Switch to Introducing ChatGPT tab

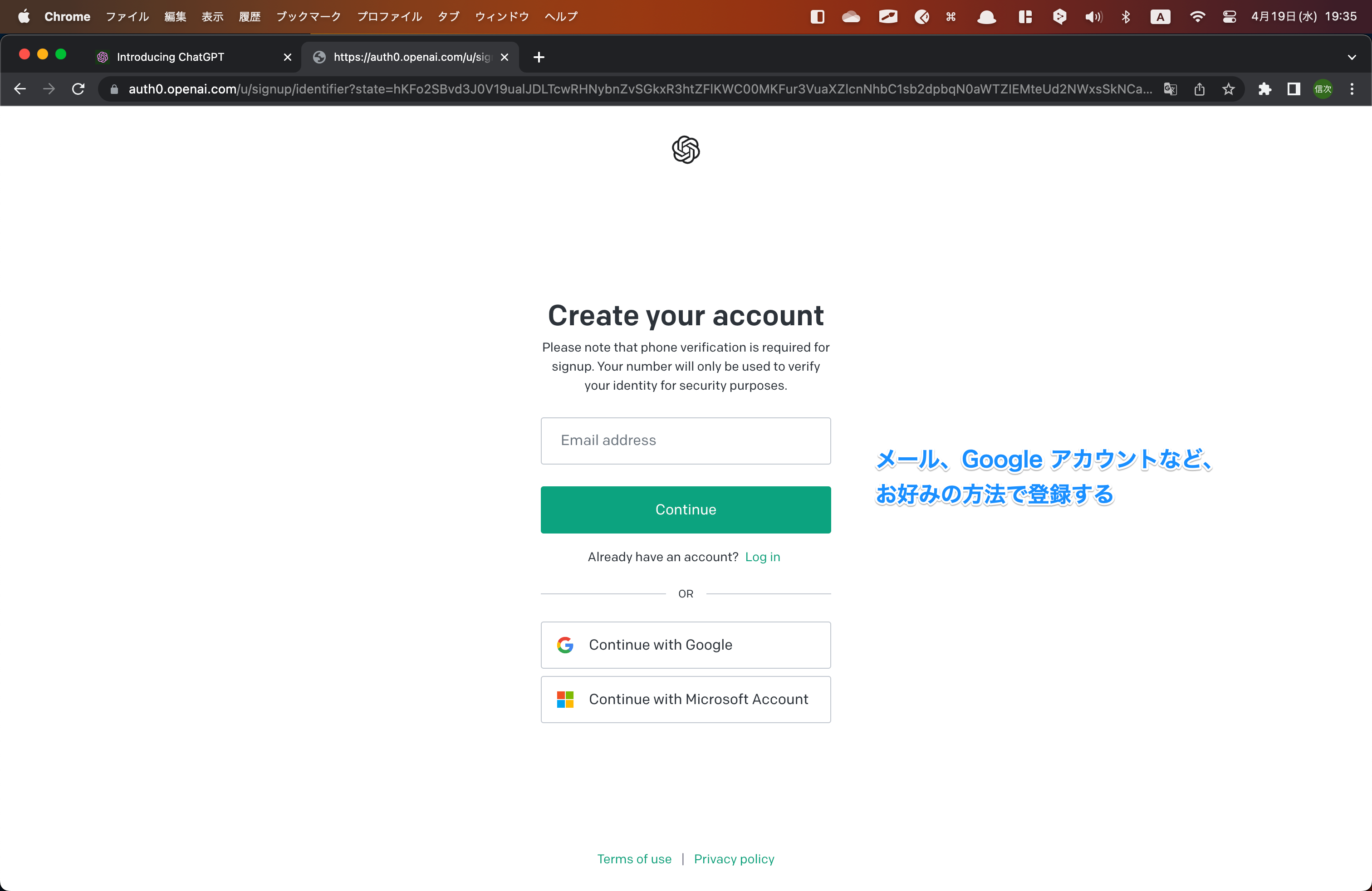[171, 57]
